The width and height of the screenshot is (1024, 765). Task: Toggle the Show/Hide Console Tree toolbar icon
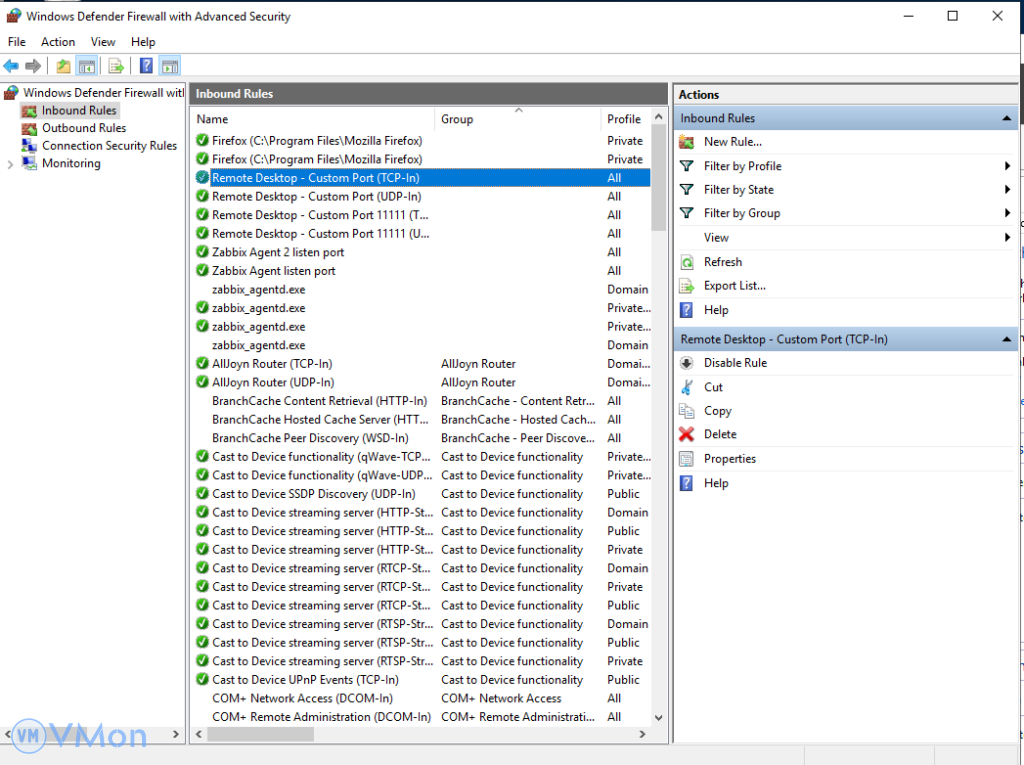(x=87, y=66)
